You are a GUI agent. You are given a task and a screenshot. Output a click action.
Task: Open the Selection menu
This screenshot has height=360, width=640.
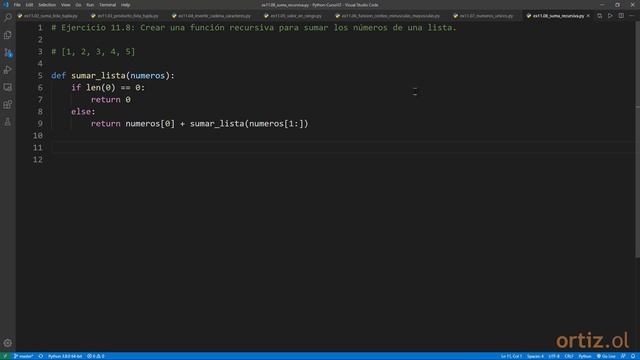point(47,5)
